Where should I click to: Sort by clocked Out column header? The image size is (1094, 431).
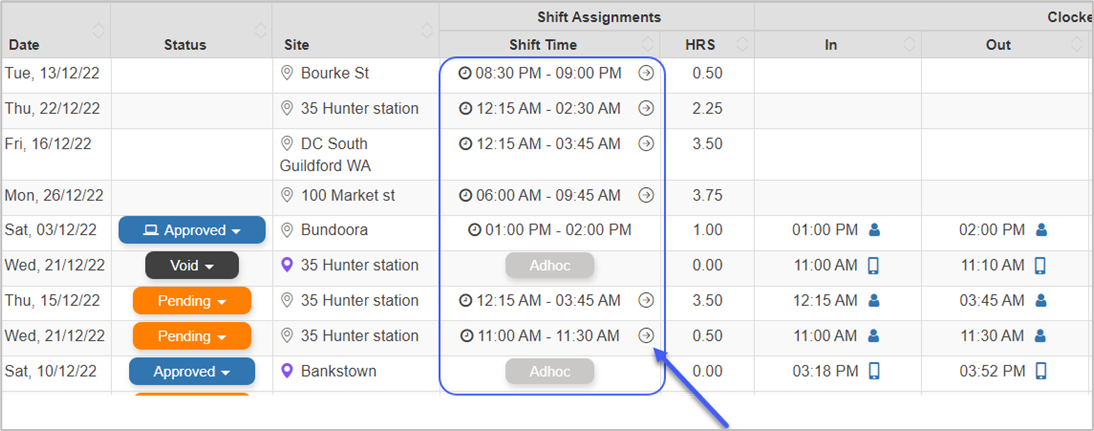pyautogui.click(x=1077, y=44)
